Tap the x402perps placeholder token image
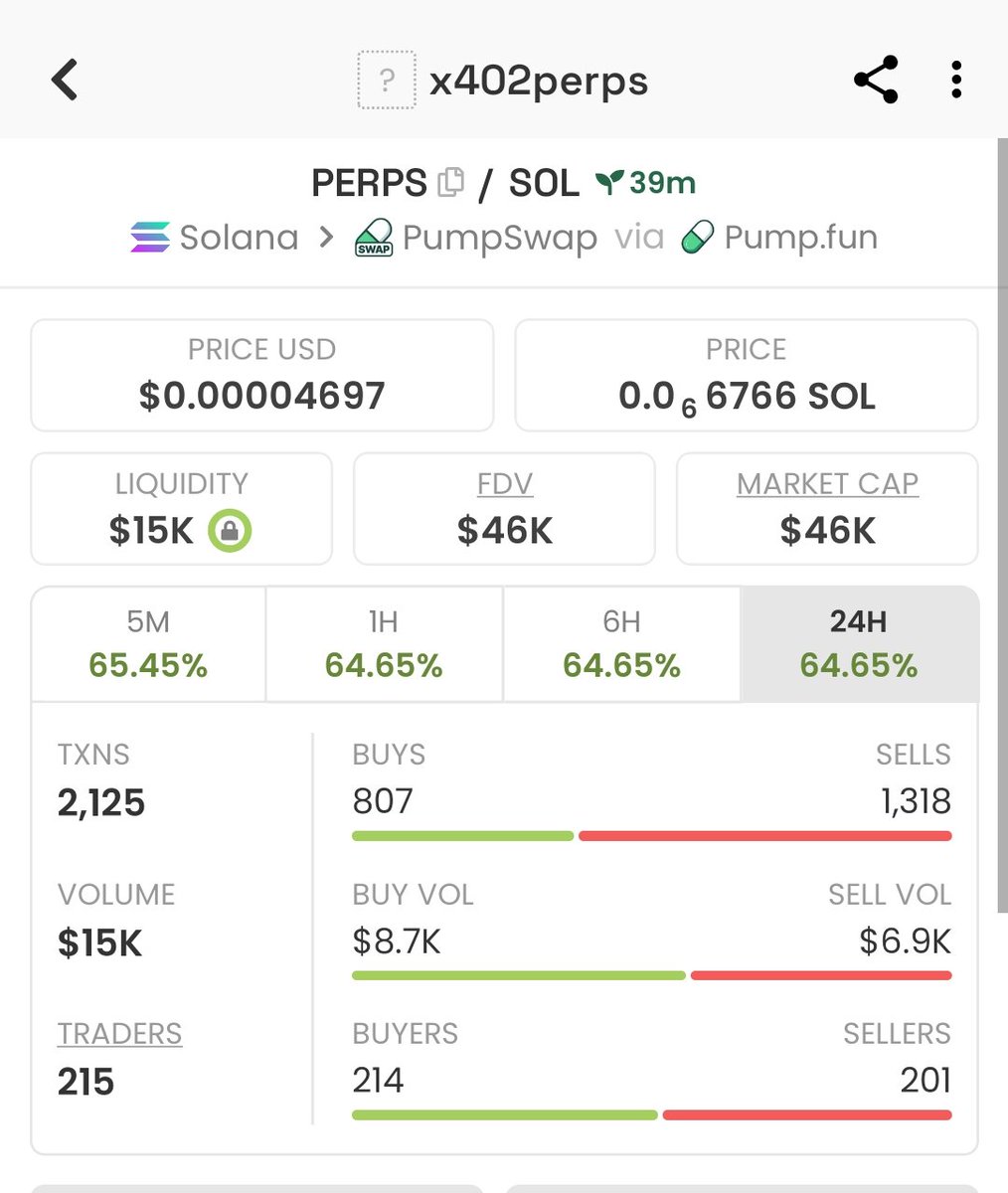This screenshot has height=1193, width=1008. (x=386, y=80)
